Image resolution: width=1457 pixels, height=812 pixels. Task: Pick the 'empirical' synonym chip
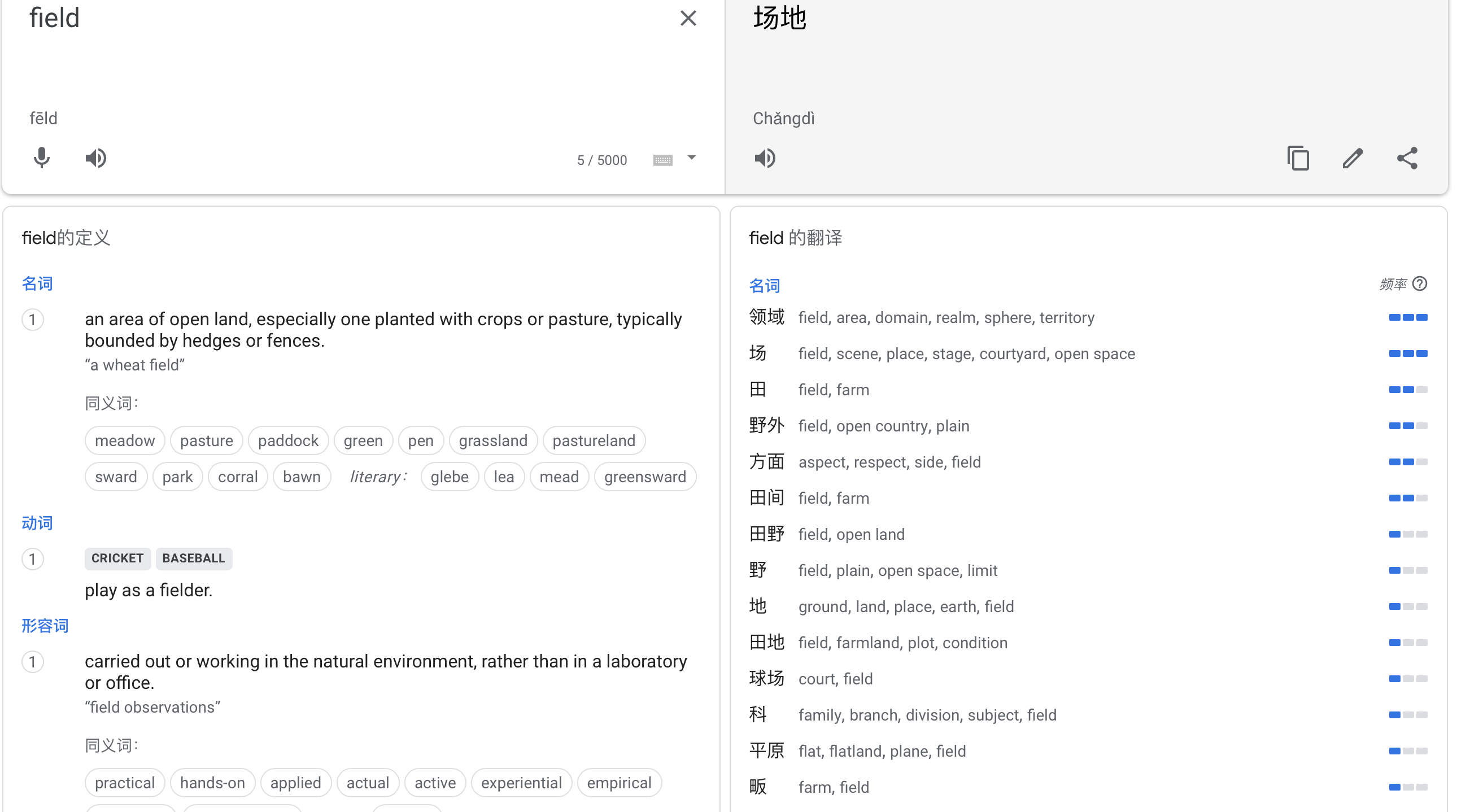tap(619, 783)
